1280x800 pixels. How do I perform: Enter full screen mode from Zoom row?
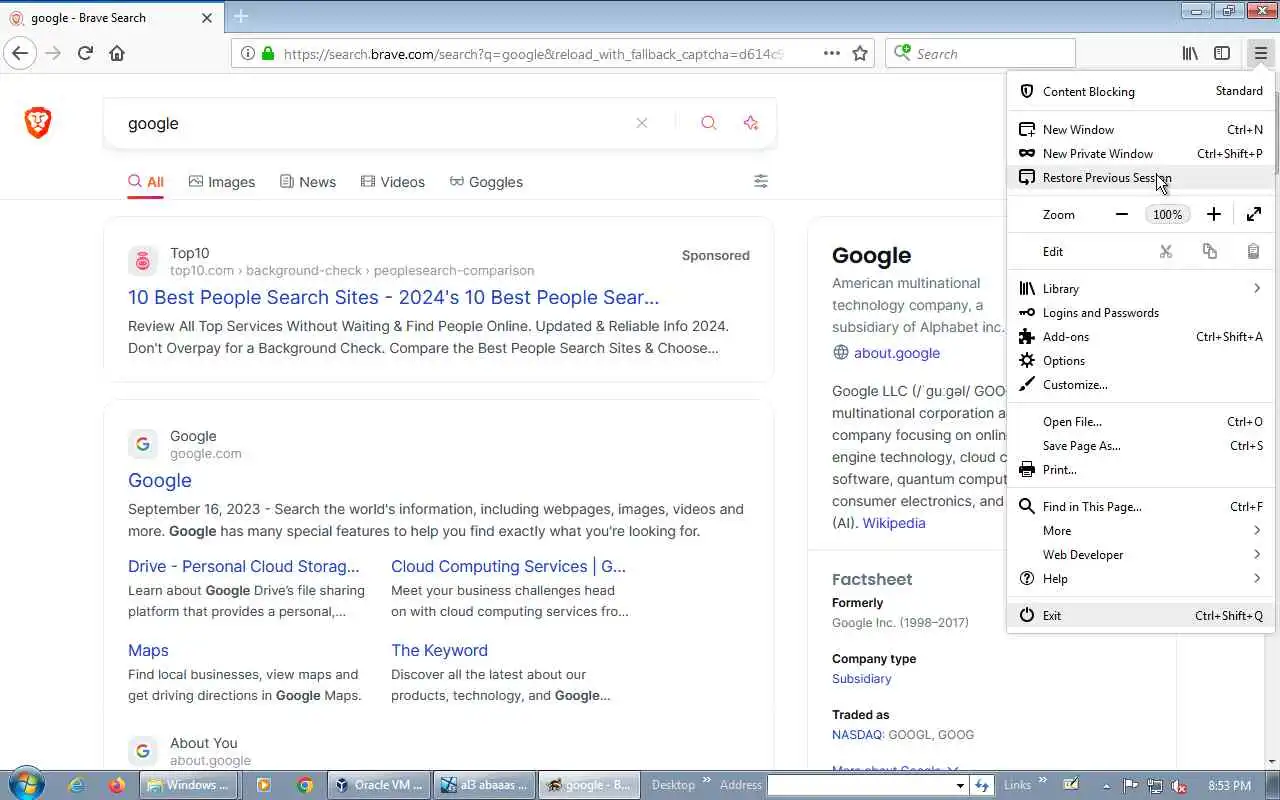tap(1254, 214)
